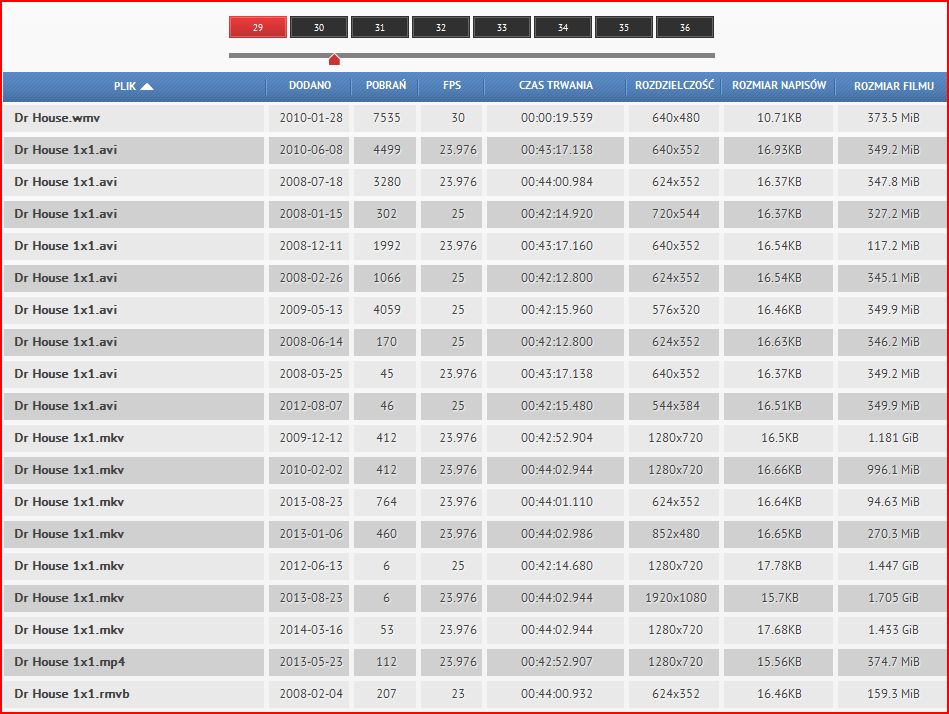949x714 pixels.
Task: Open Dr House 1x1.avi sized 117.2 MiB
Action: click(x=66, y=246)
